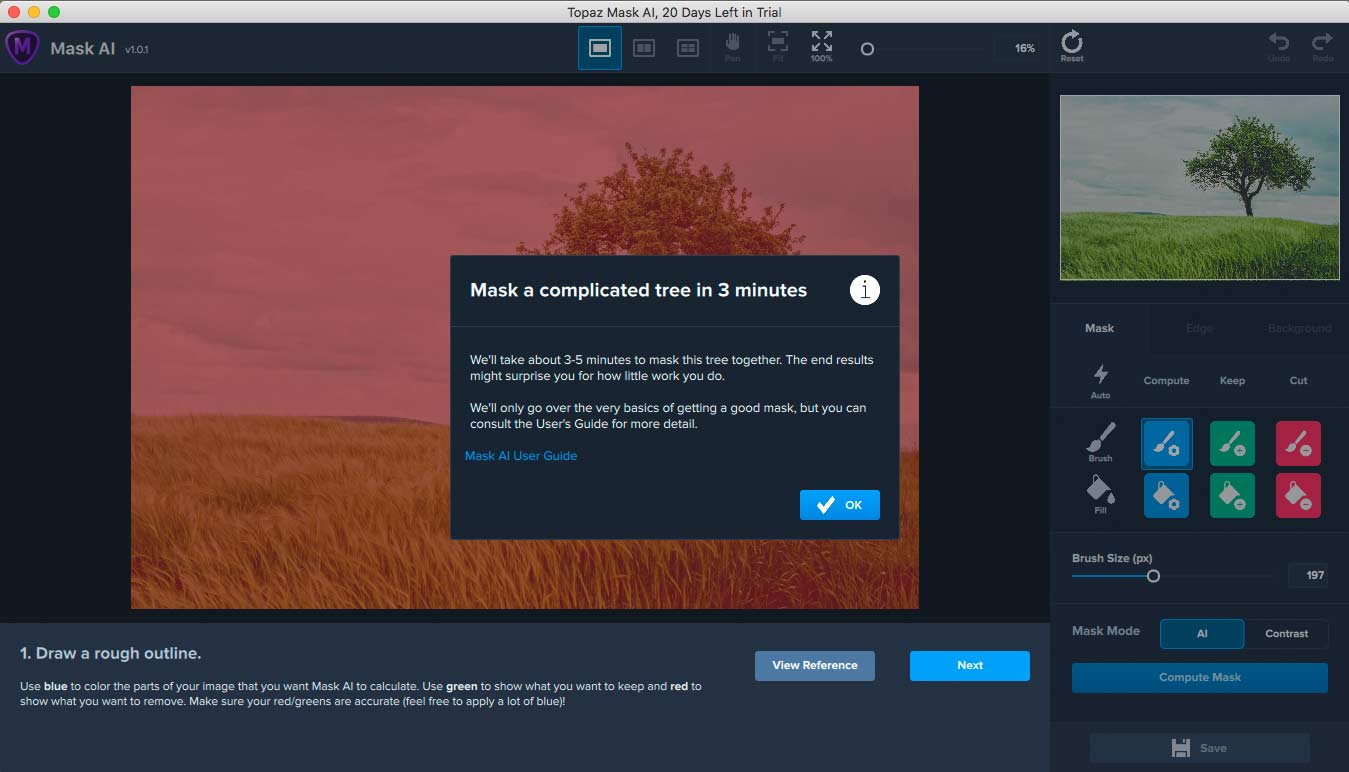Open the Mask tab

1099,328
